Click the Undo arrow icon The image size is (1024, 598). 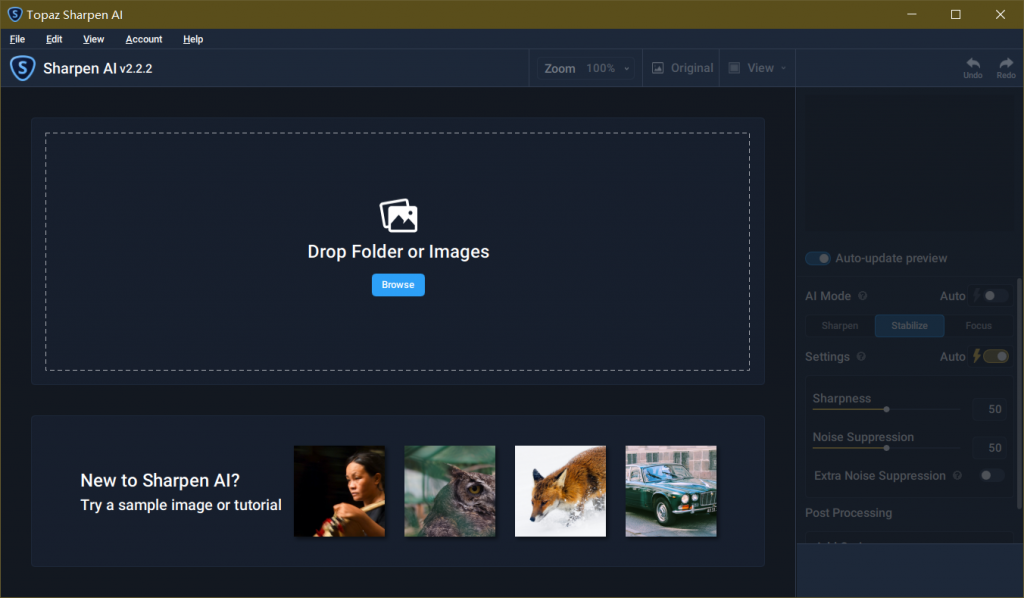[x=972, y=63]
